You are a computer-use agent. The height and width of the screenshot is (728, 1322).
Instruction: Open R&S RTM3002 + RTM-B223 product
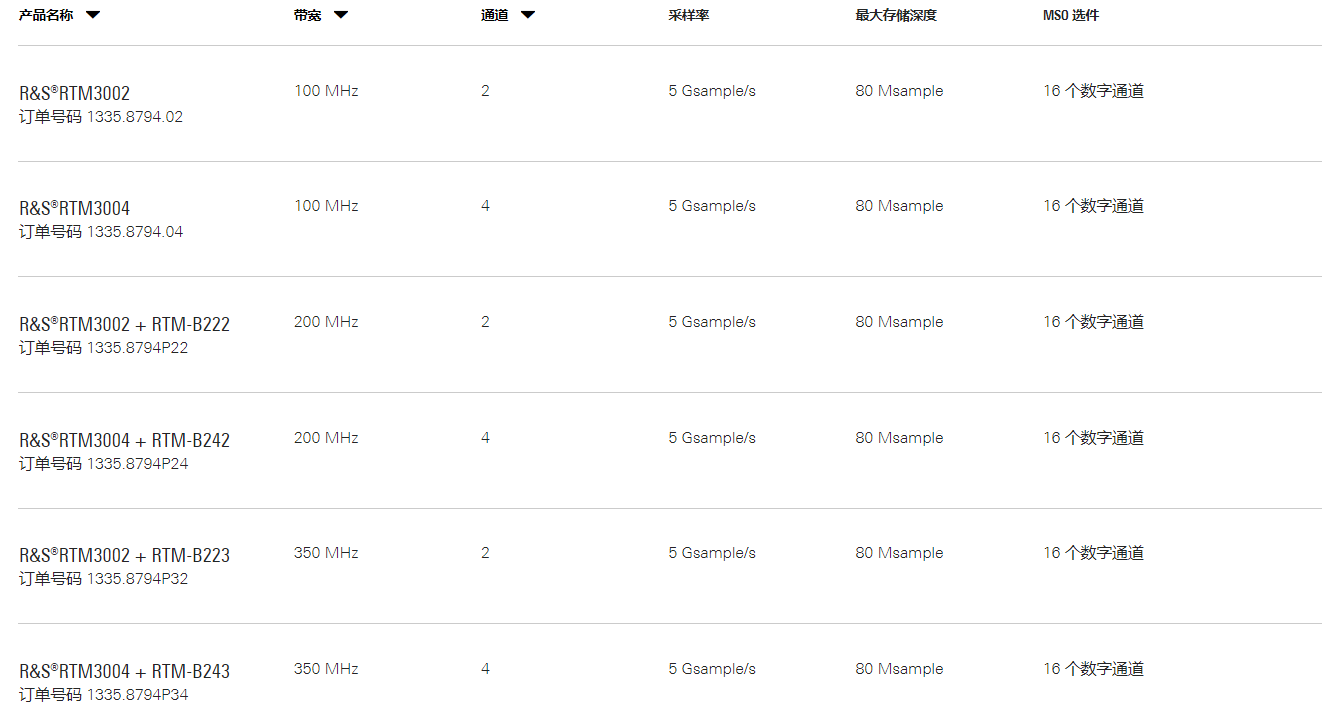pos(125,556)
